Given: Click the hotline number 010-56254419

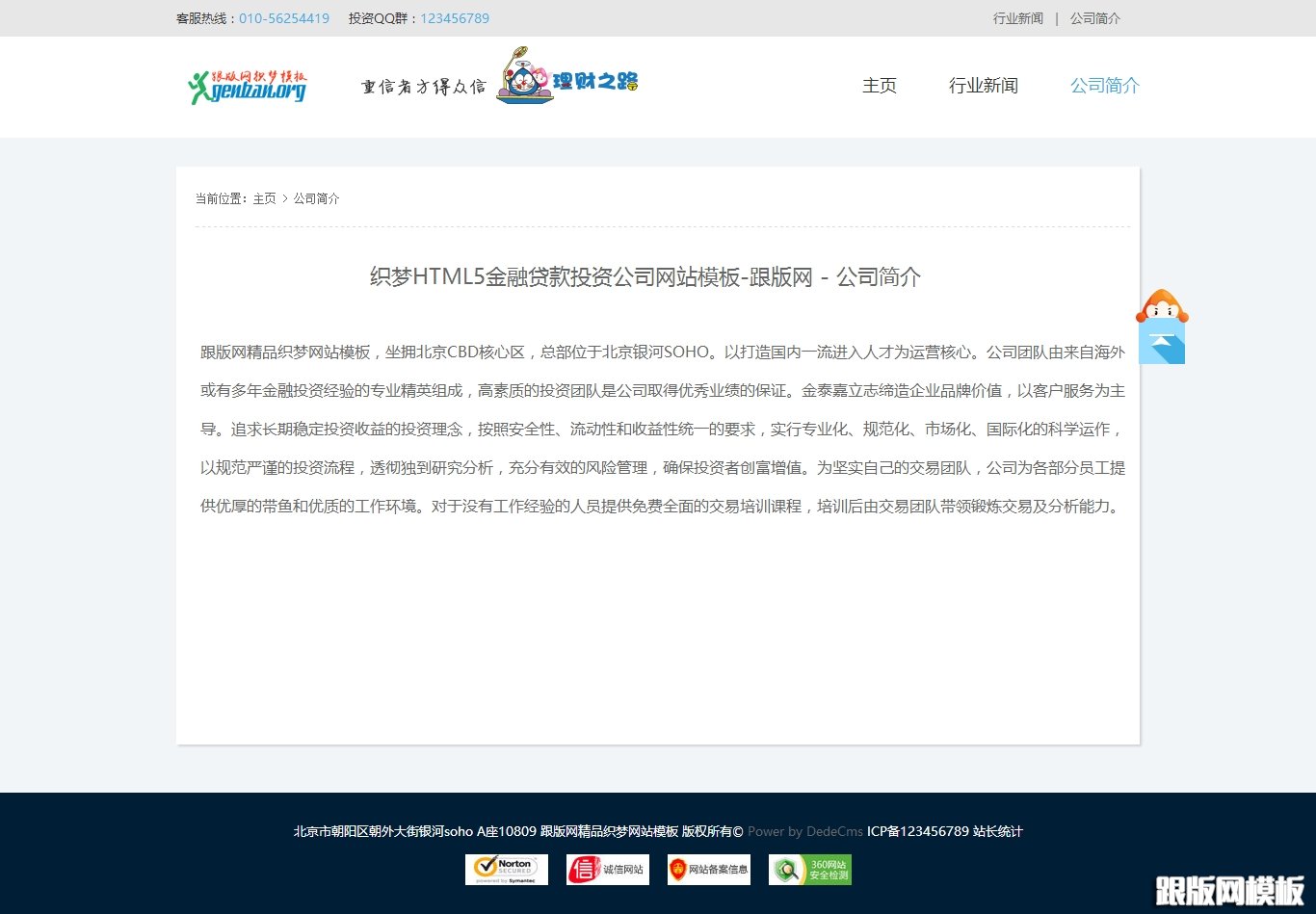Looking at the screenshot, I should [x=283, y=17].
